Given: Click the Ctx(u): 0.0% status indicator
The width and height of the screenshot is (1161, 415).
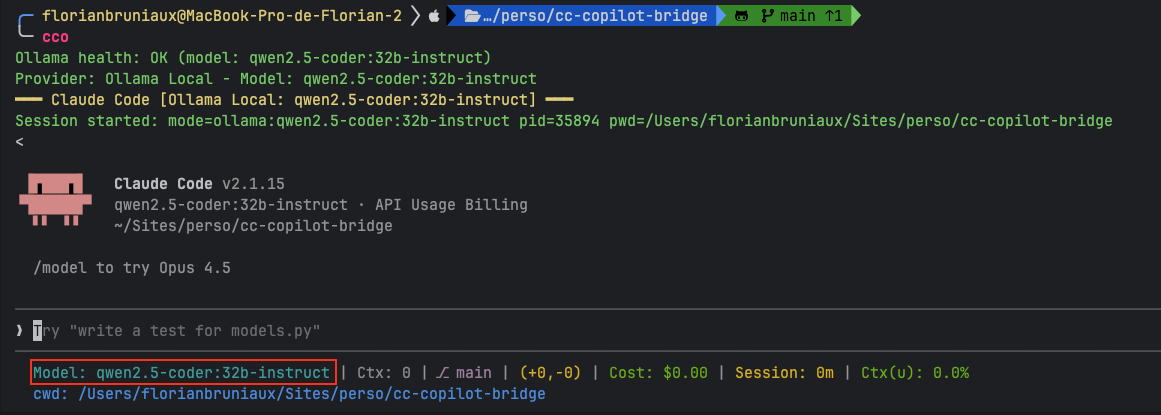Looking at the screenshot, I should click(x=915, y=373).
